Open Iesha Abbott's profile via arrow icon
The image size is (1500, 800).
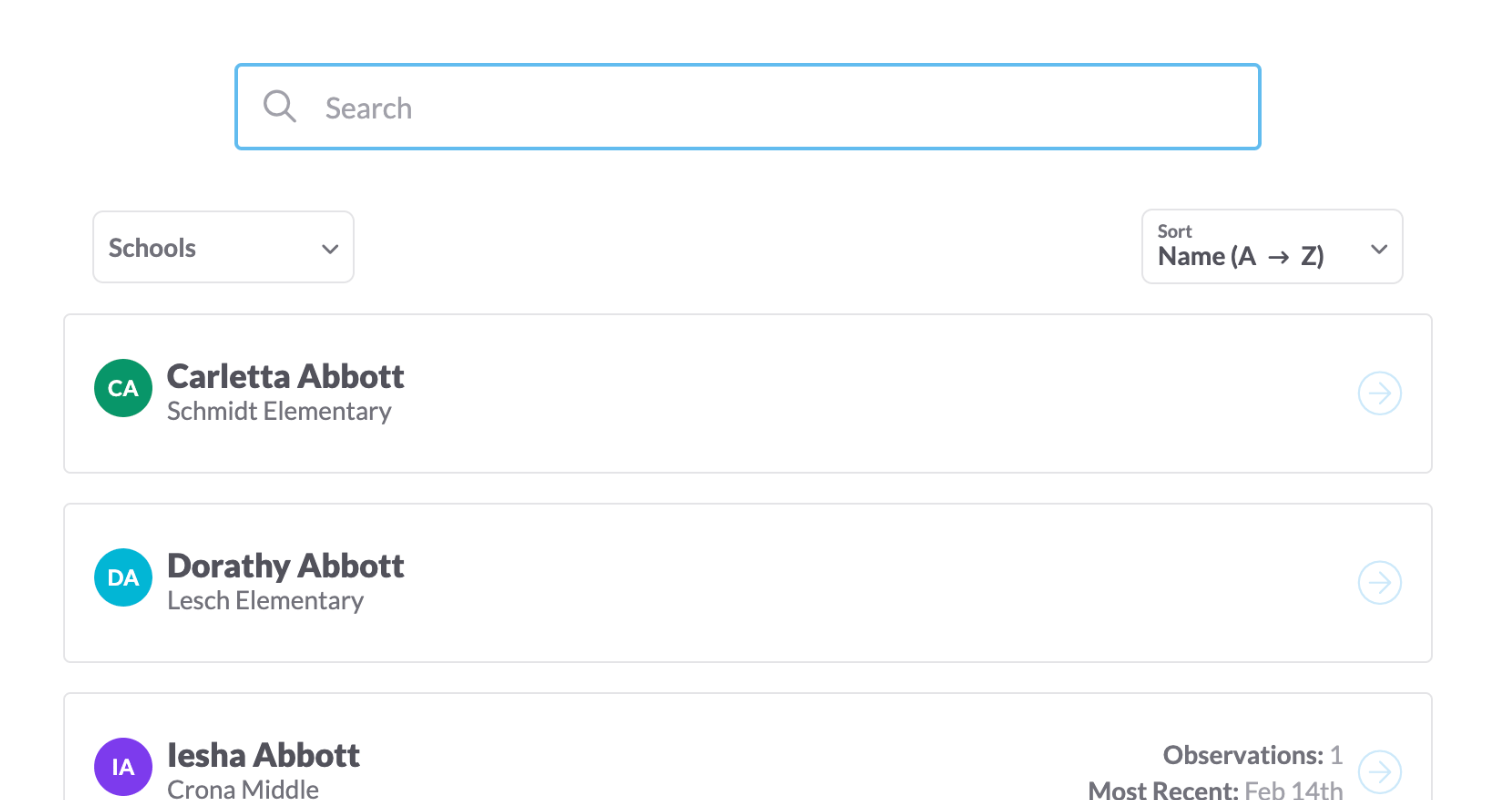coord(1380,771)
